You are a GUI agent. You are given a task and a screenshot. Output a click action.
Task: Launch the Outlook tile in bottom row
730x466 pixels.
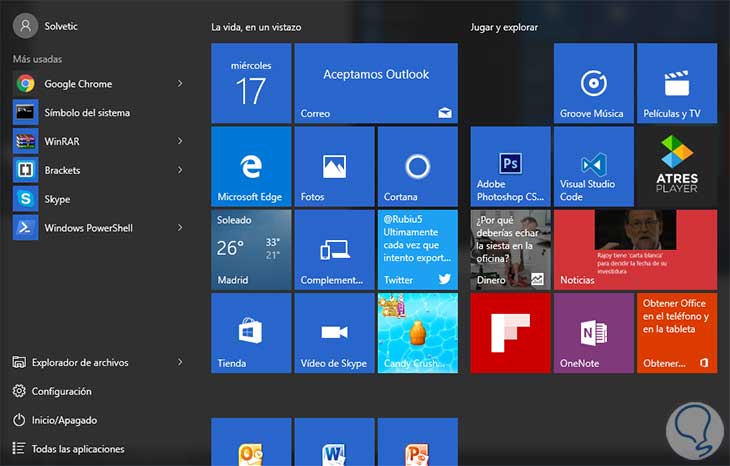pos(251,442)
